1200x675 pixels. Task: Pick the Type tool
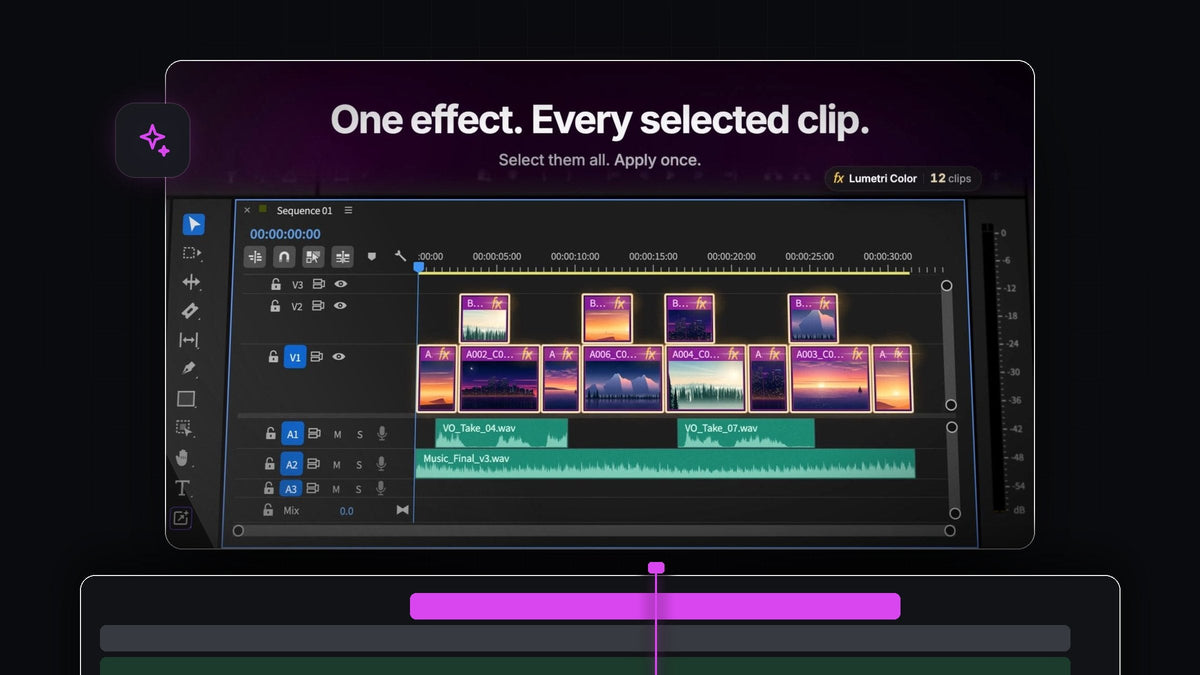182,488
